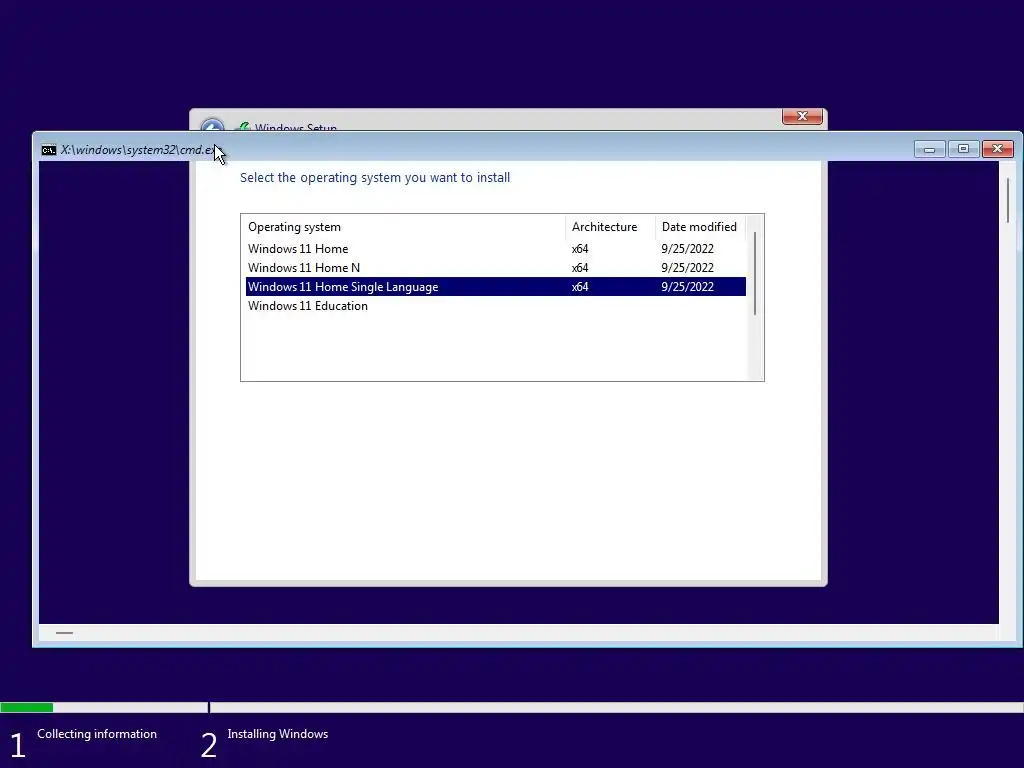Click the cmd.exe window title bar text
The image size is (1024, 768).
point(138,150)
